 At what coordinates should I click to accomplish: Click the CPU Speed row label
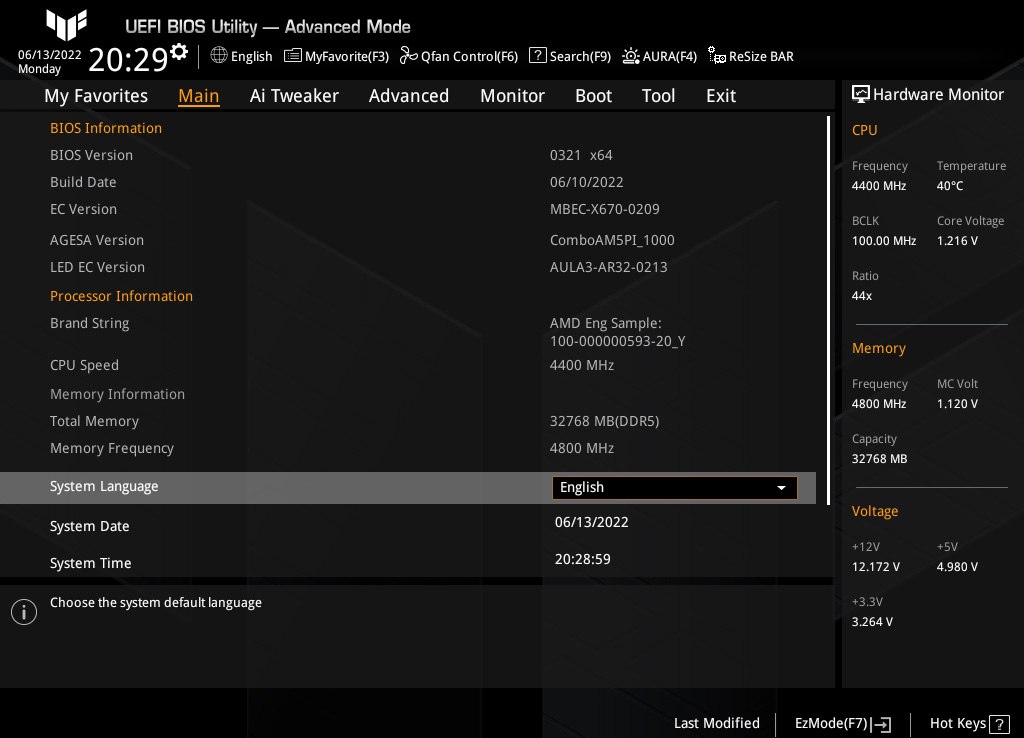(x=84, y=365)
